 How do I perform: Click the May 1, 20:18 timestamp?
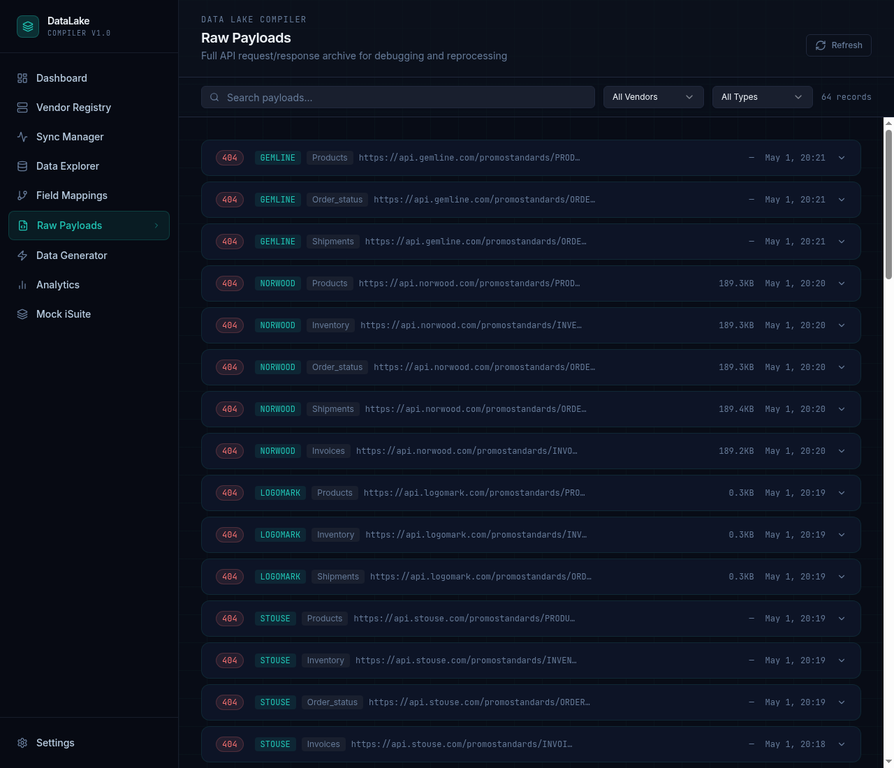(795, 745)
